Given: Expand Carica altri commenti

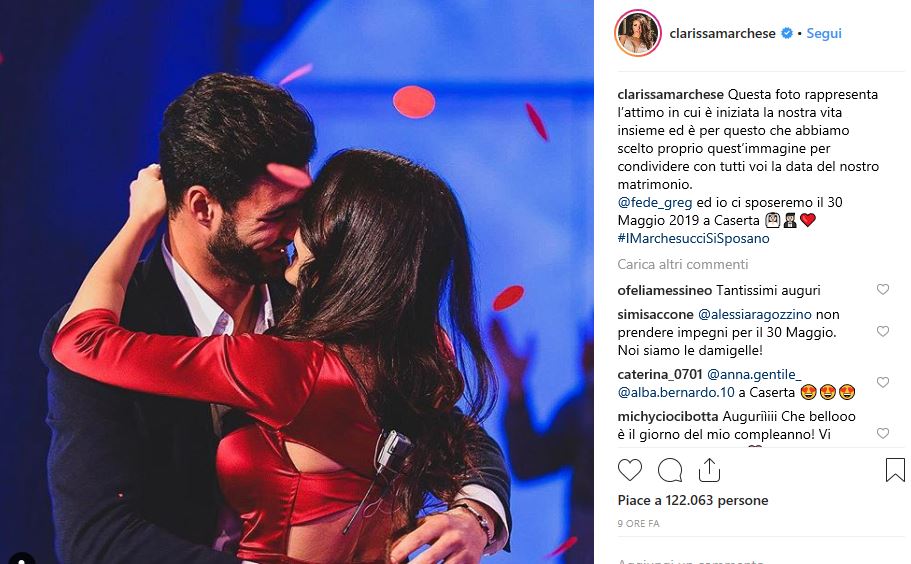Looking at the screenshot, I should 683,264.
